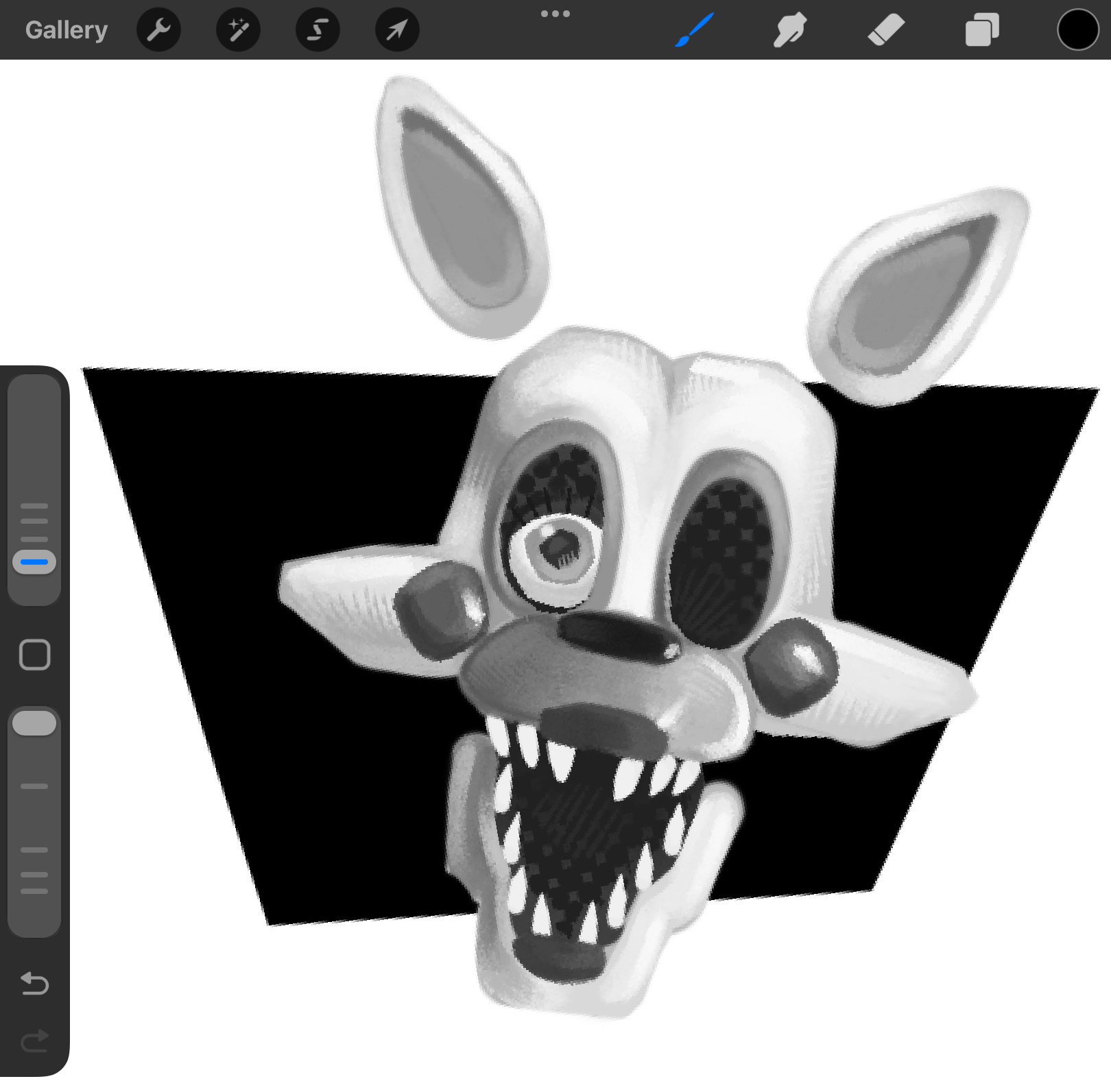Open the three-dot menu at top center
The height and width of the screenshot is (1092, 1111).
point(555,14)
